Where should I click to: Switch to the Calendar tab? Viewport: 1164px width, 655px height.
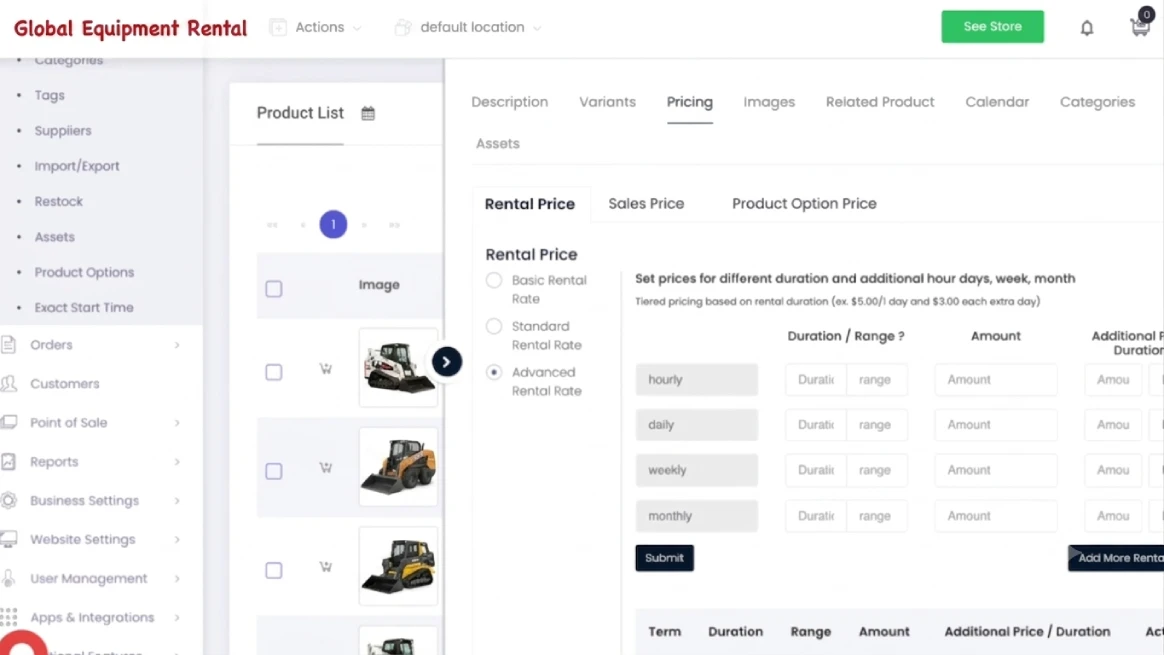[997, 102]
